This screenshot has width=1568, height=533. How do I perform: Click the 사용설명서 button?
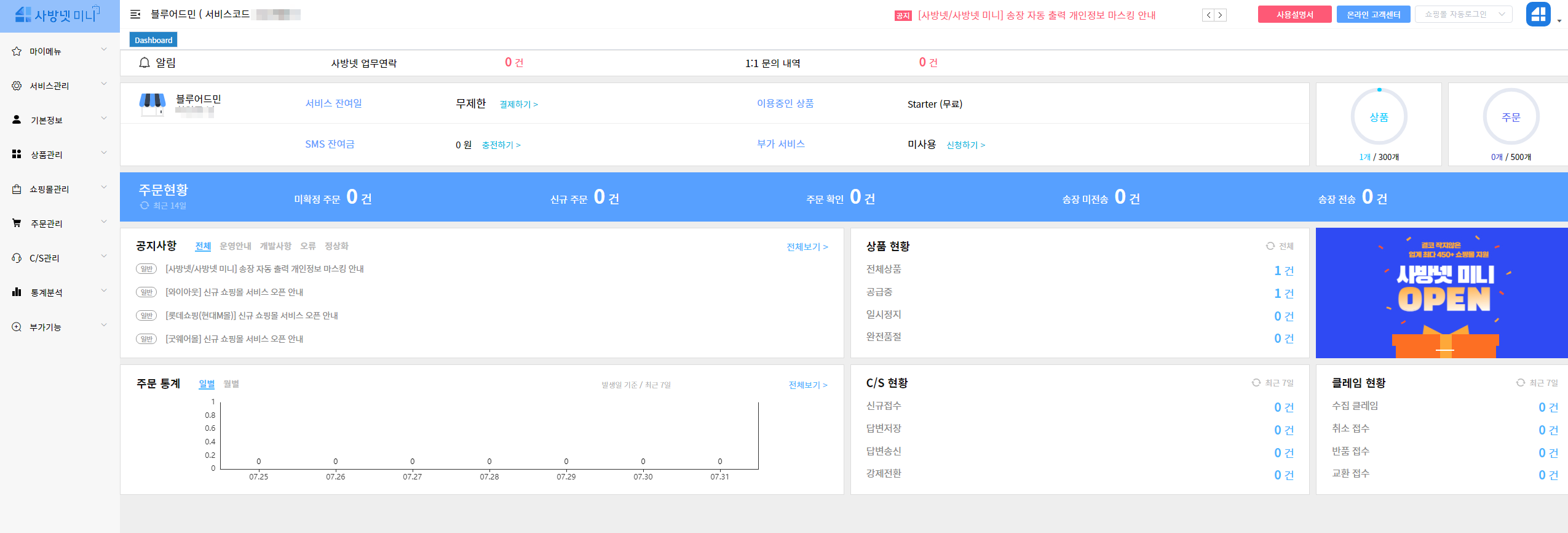[x=1295, y=15]
